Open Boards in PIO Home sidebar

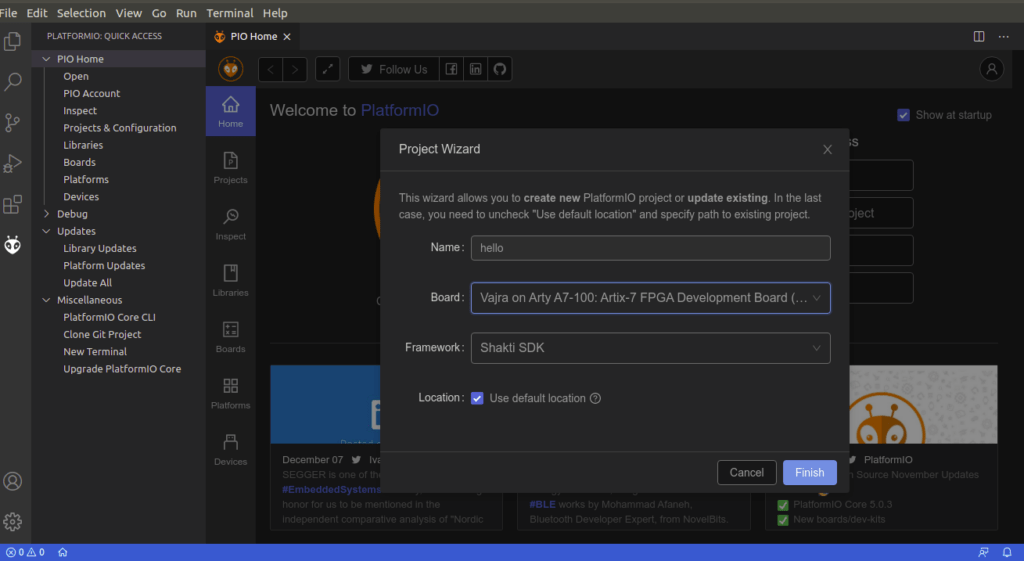pyautogui.click(x=231, y=337)
